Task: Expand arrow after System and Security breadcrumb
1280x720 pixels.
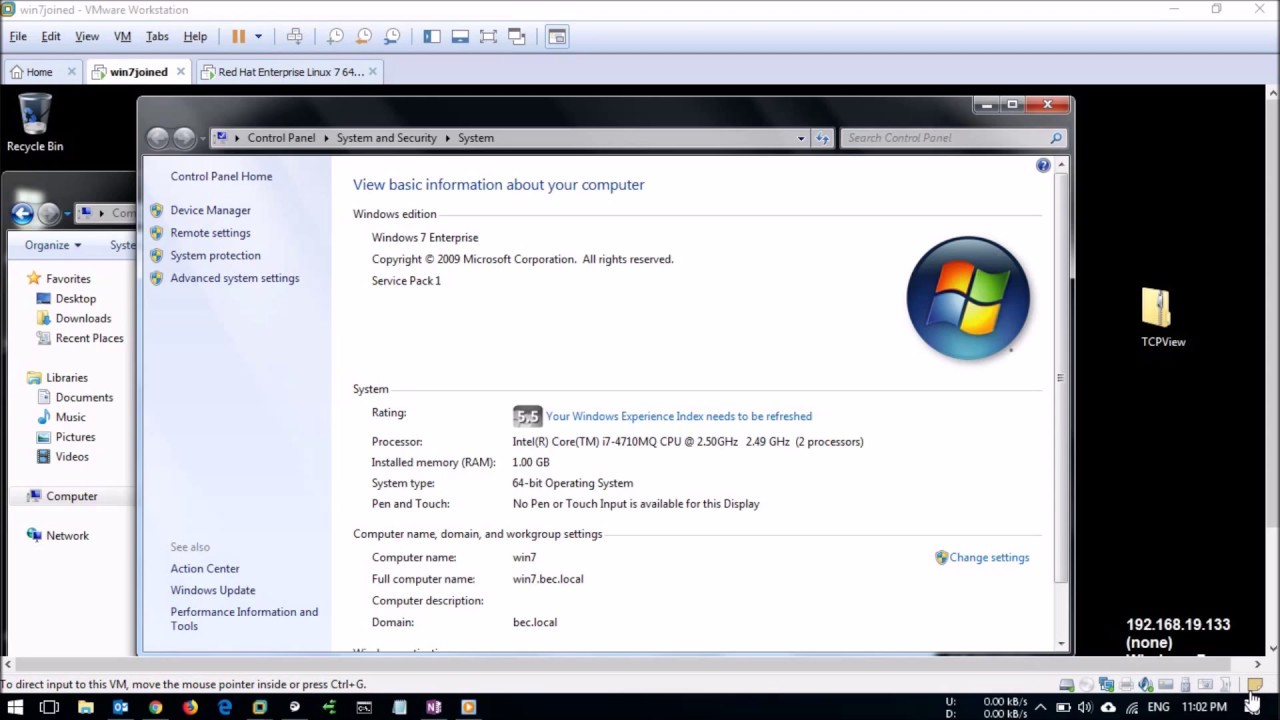Action: coord(448,138)
